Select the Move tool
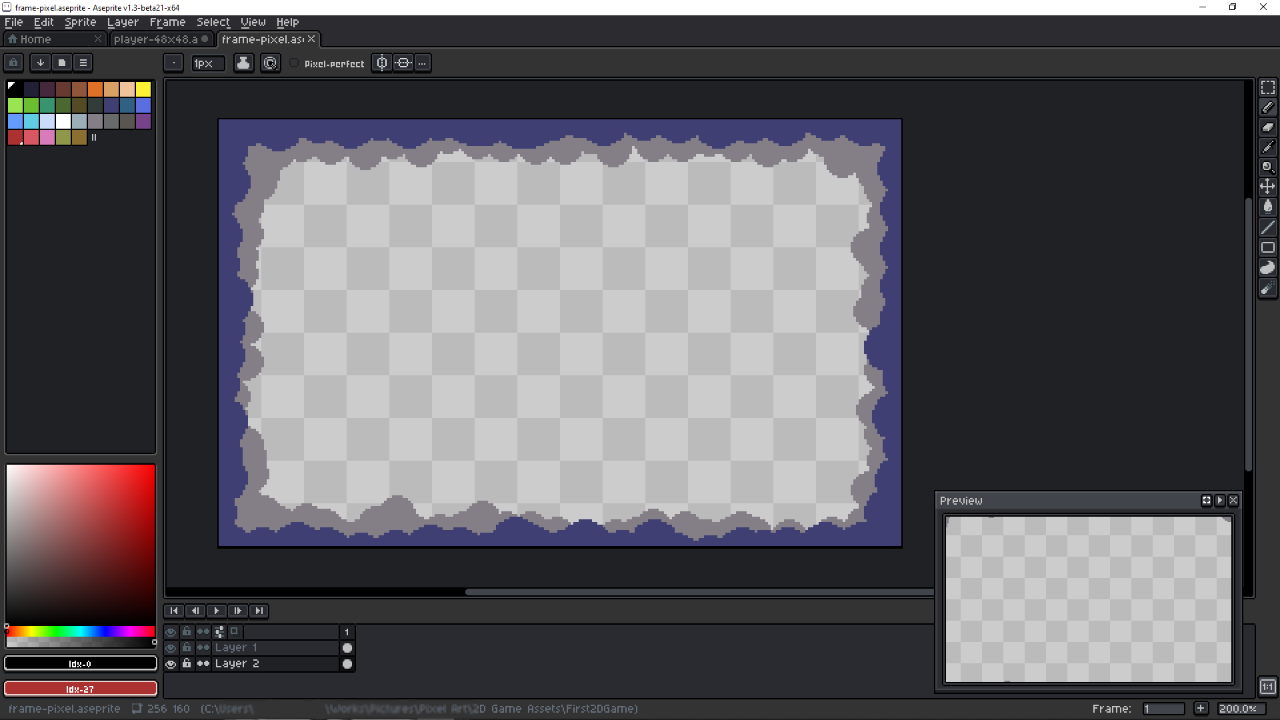The height and width of the screenshot is (720, 1280). coord(1267,187)
